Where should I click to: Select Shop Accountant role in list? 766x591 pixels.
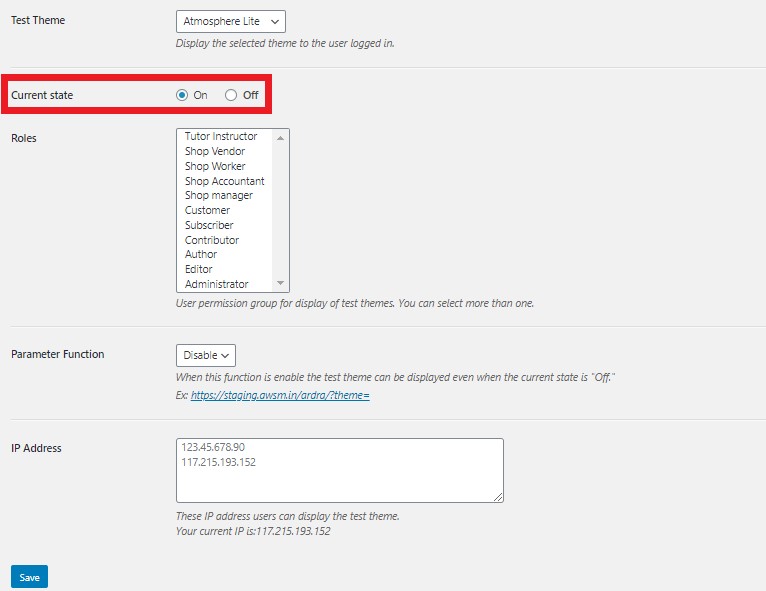224,181
